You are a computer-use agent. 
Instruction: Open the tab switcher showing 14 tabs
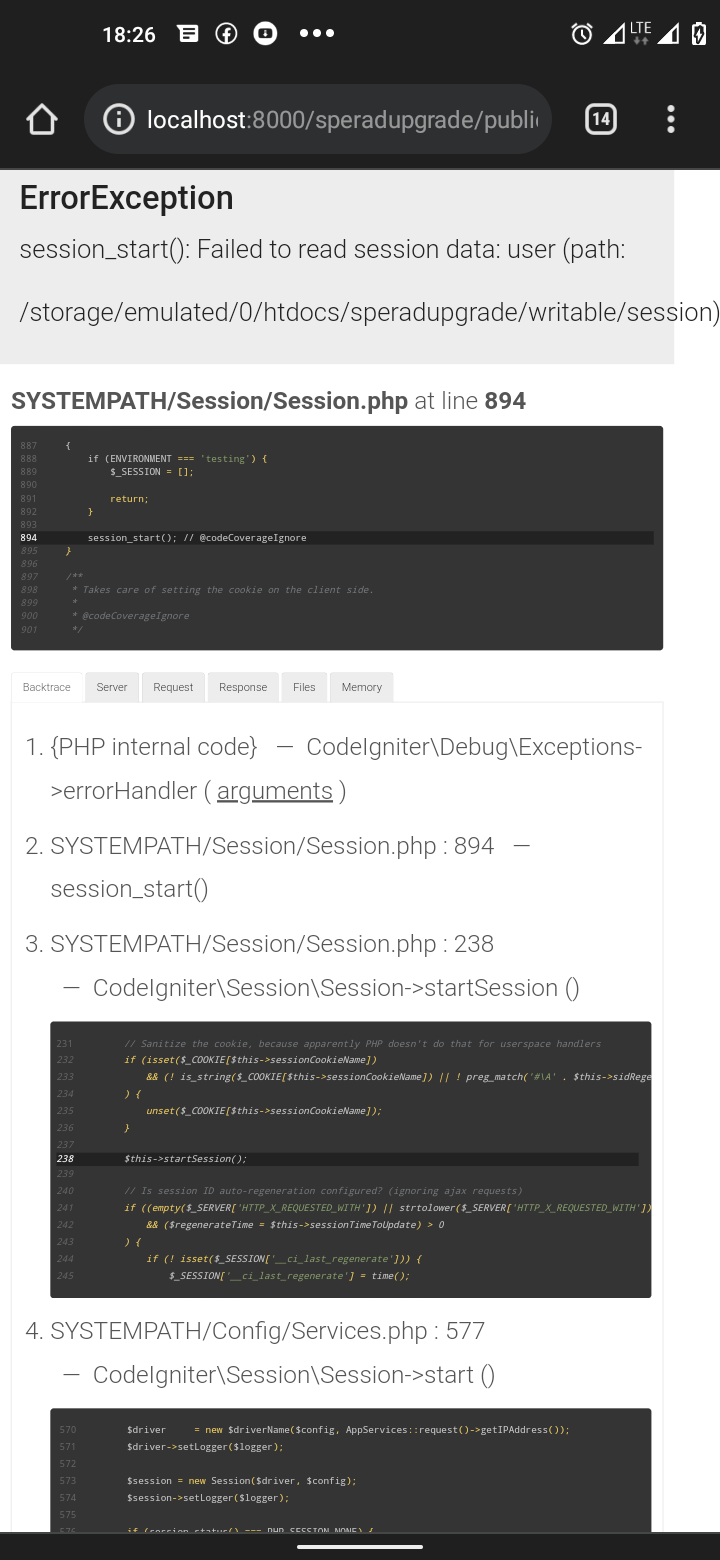pos(601,118)
